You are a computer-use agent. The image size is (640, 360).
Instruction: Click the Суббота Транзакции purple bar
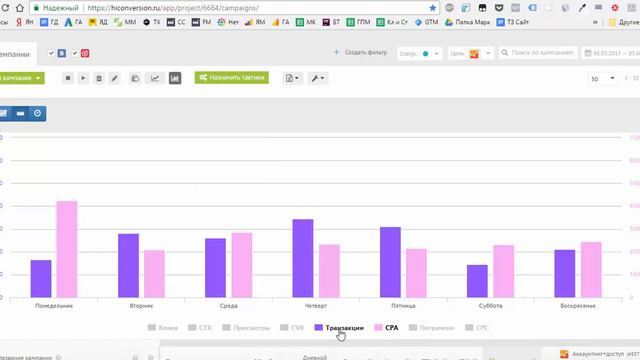pos(477,281)
